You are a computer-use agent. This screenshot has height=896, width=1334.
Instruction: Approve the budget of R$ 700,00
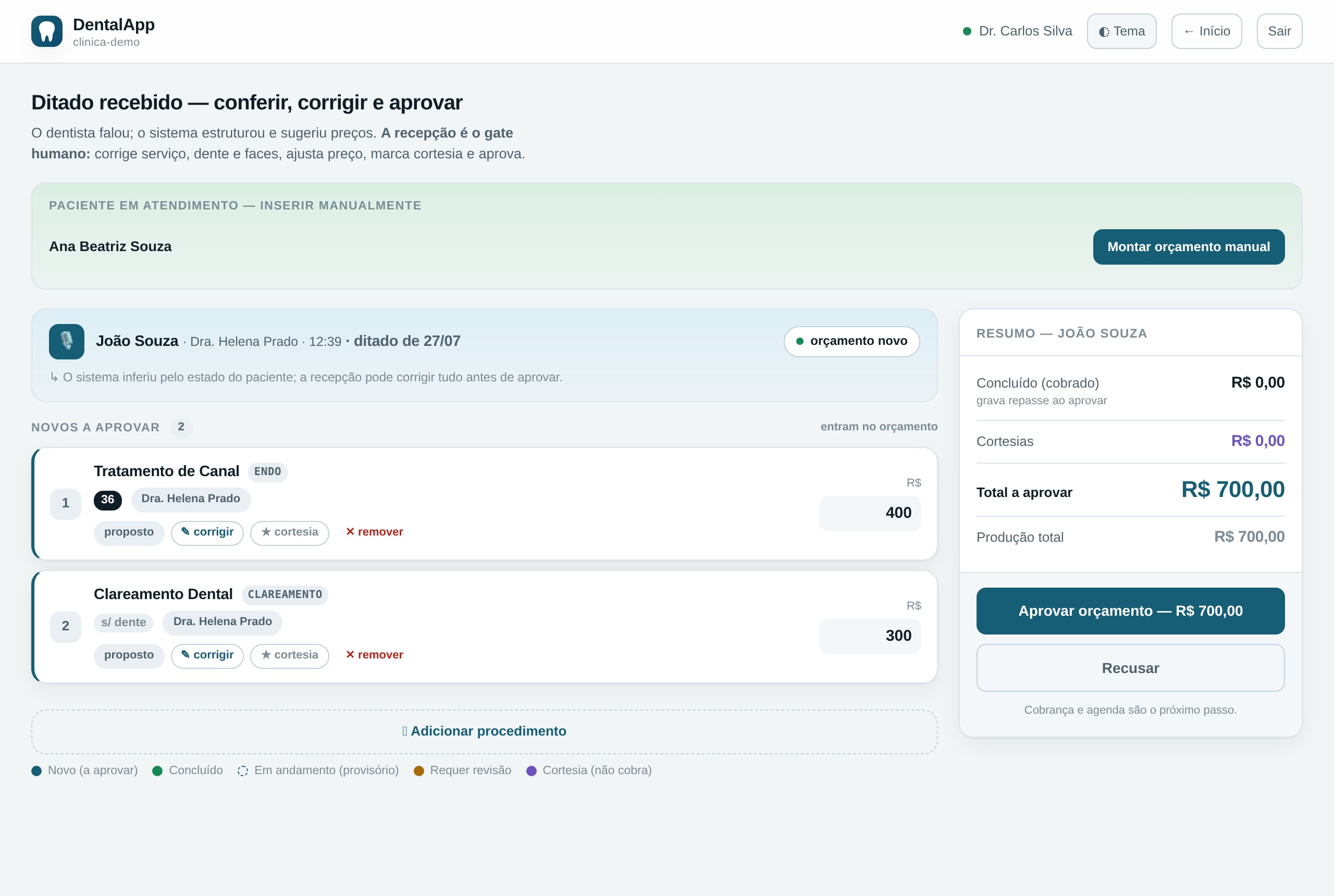(x=1131, y=611)
